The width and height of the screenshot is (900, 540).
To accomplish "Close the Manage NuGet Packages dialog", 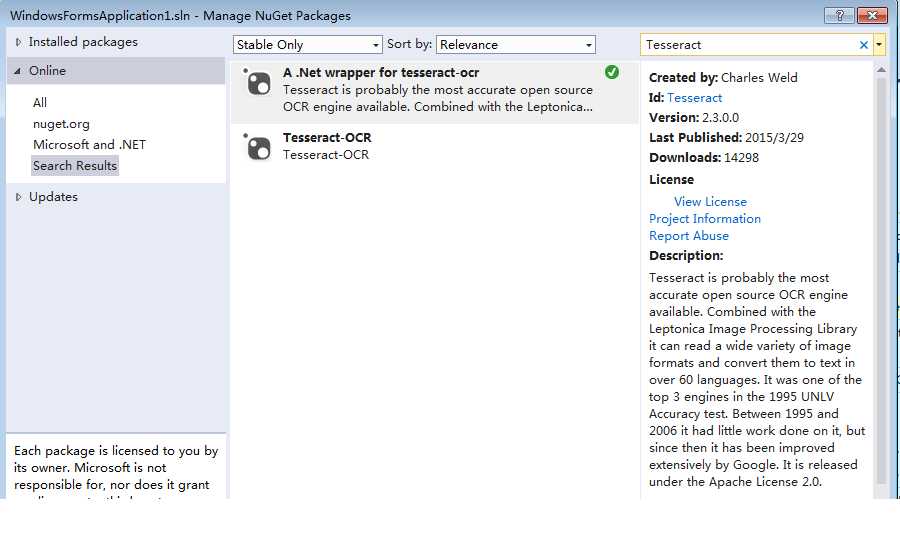I will (x=872, y=15).
